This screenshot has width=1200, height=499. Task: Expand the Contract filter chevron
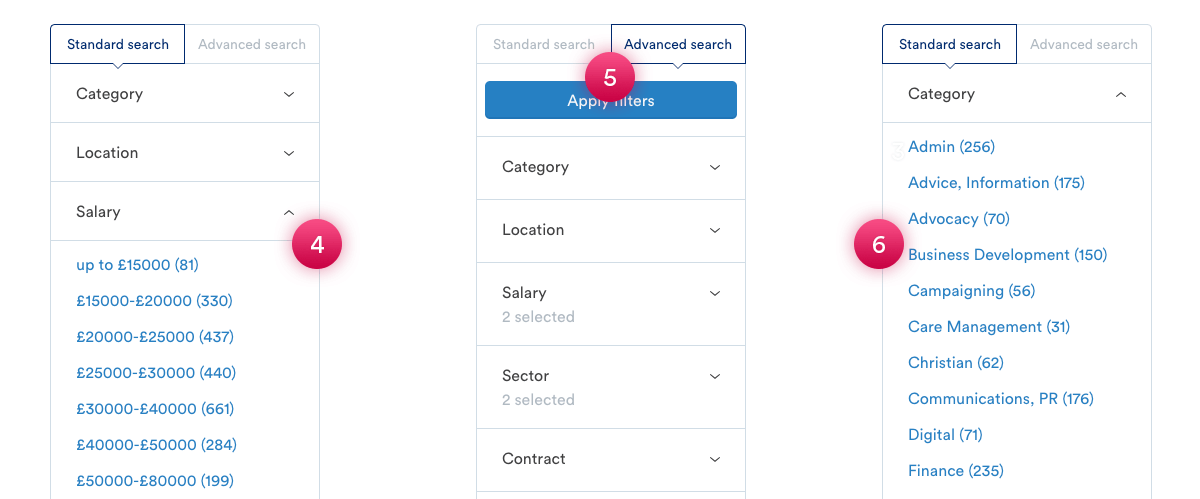pyautogui.click(x=715, y=459)
